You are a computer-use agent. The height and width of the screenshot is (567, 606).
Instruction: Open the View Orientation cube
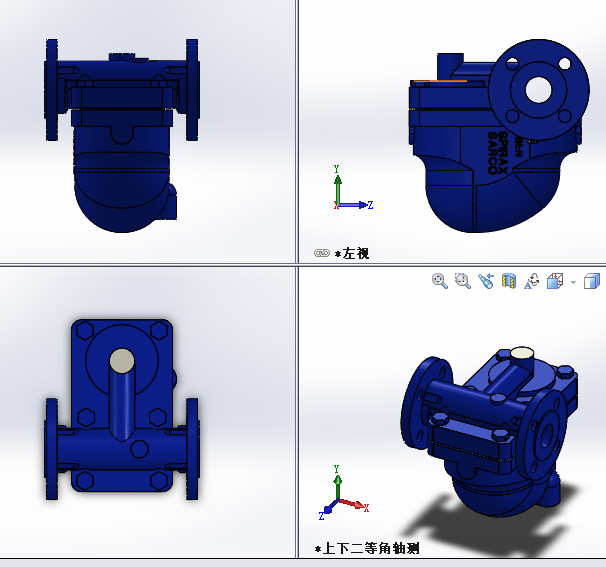click(555, 281)
